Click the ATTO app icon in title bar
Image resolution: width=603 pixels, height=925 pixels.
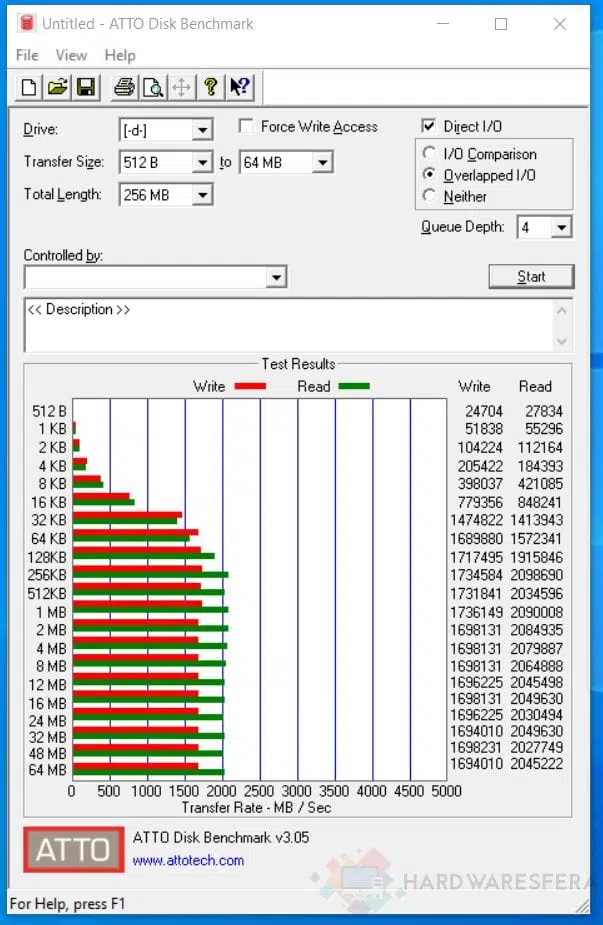(x=27, y=24)
